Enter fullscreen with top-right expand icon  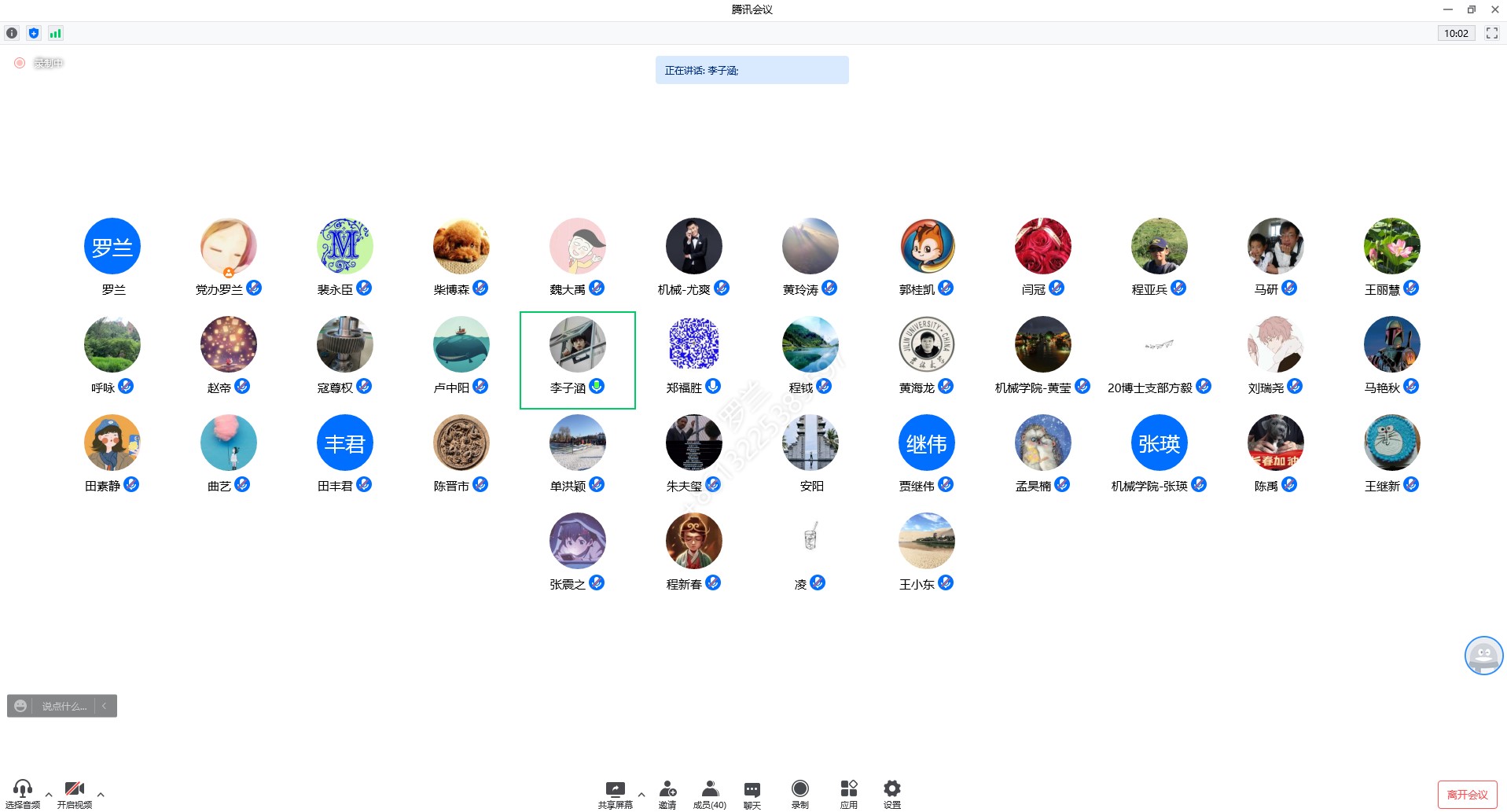click(x=1491, y=33)
